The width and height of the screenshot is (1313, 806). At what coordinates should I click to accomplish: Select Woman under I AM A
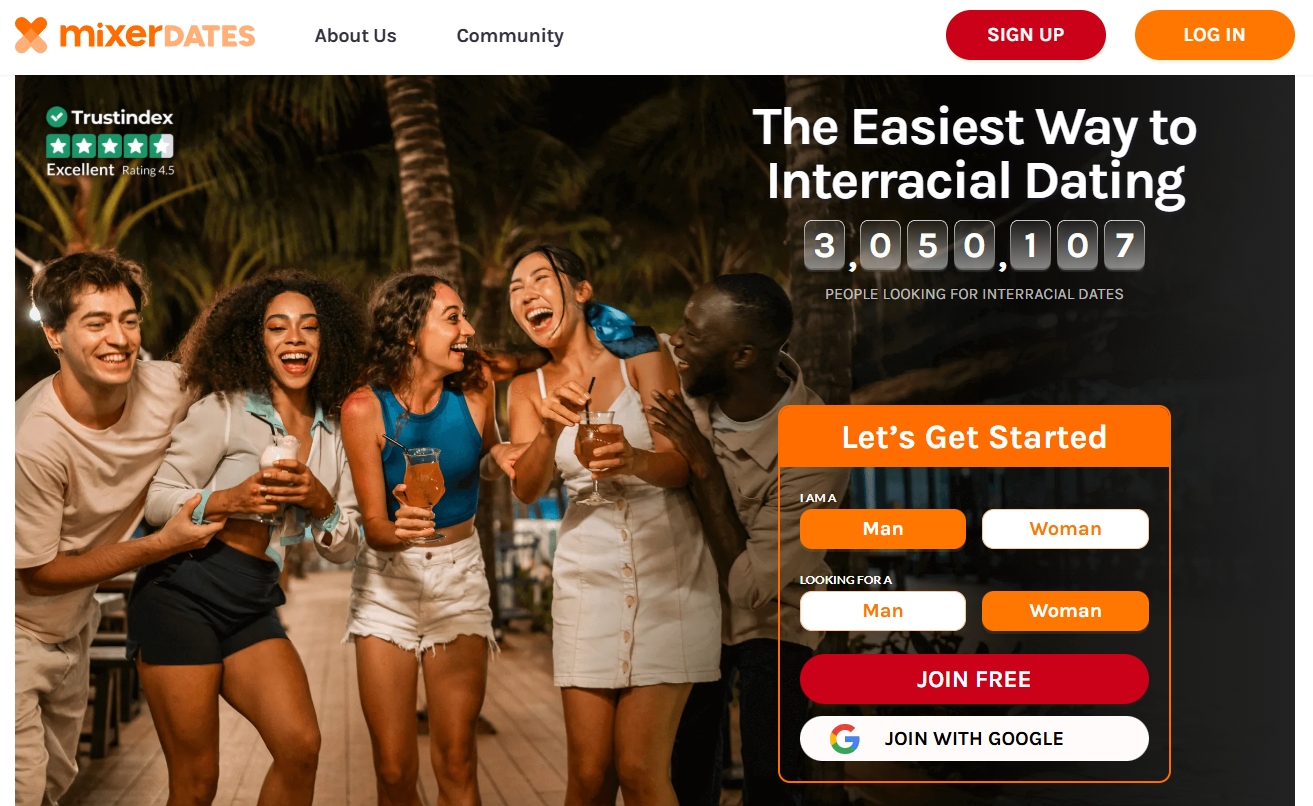pyautogui.click(x=1065, y=529)
